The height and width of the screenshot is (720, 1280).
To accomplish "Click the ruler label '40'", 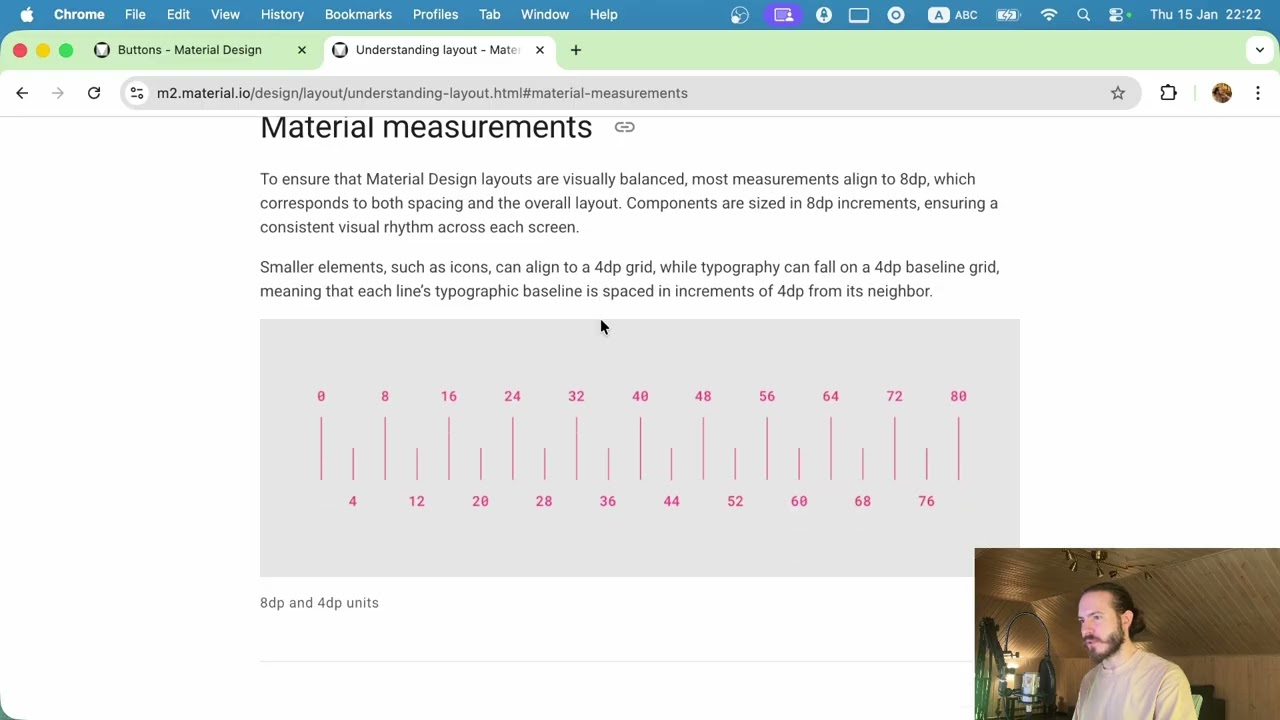I will coord(640,396).
